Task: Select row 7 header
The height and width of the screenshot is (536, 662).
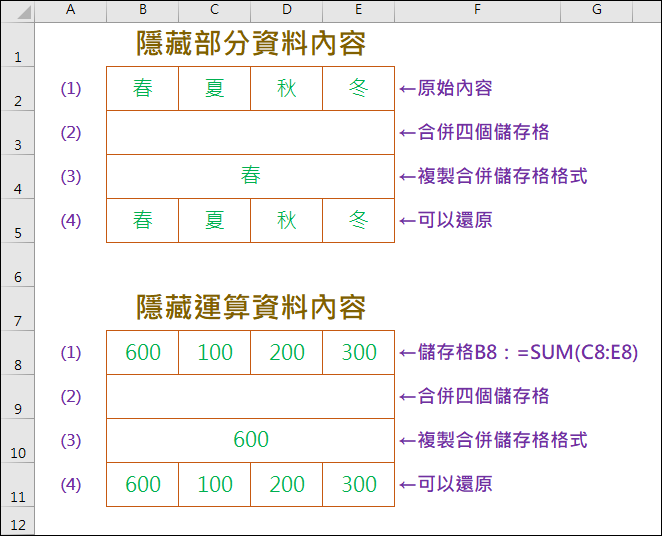Action: (x=18, y=309)
